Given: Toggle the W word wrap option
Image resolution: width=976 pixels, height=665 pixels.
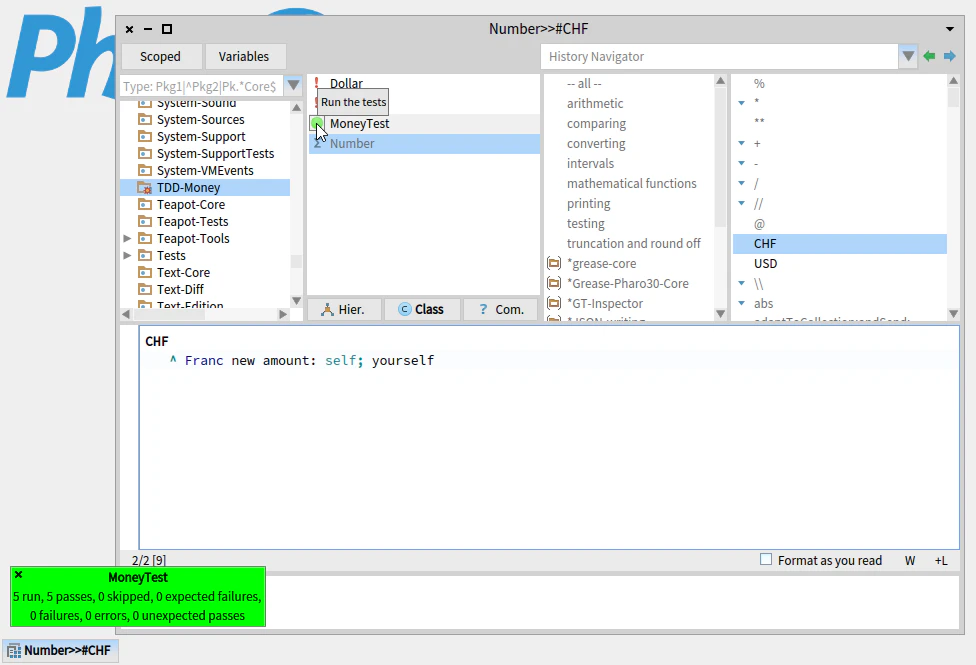Looking at the screenshot, I should 910,560.
